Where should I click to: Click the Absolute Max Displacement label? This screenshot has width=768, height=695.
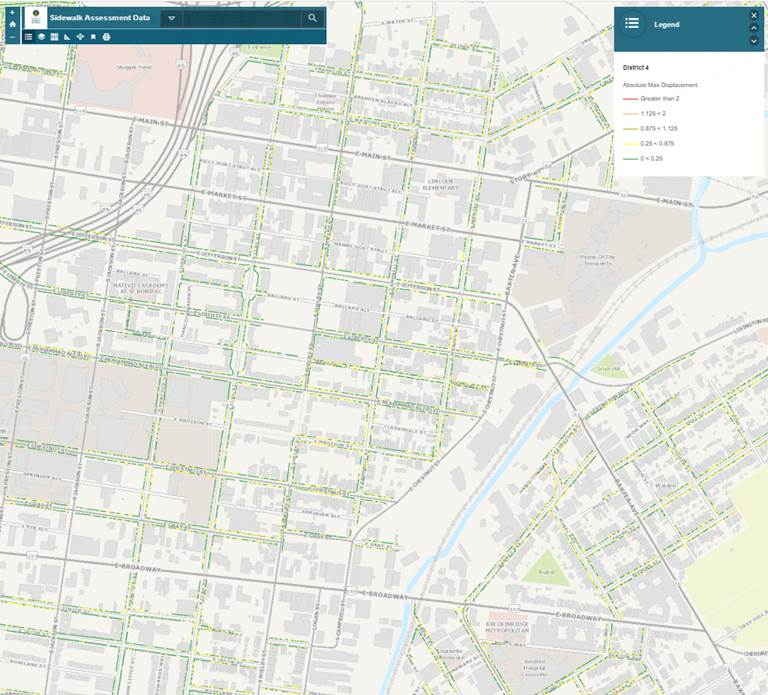(x=660, y=85)
